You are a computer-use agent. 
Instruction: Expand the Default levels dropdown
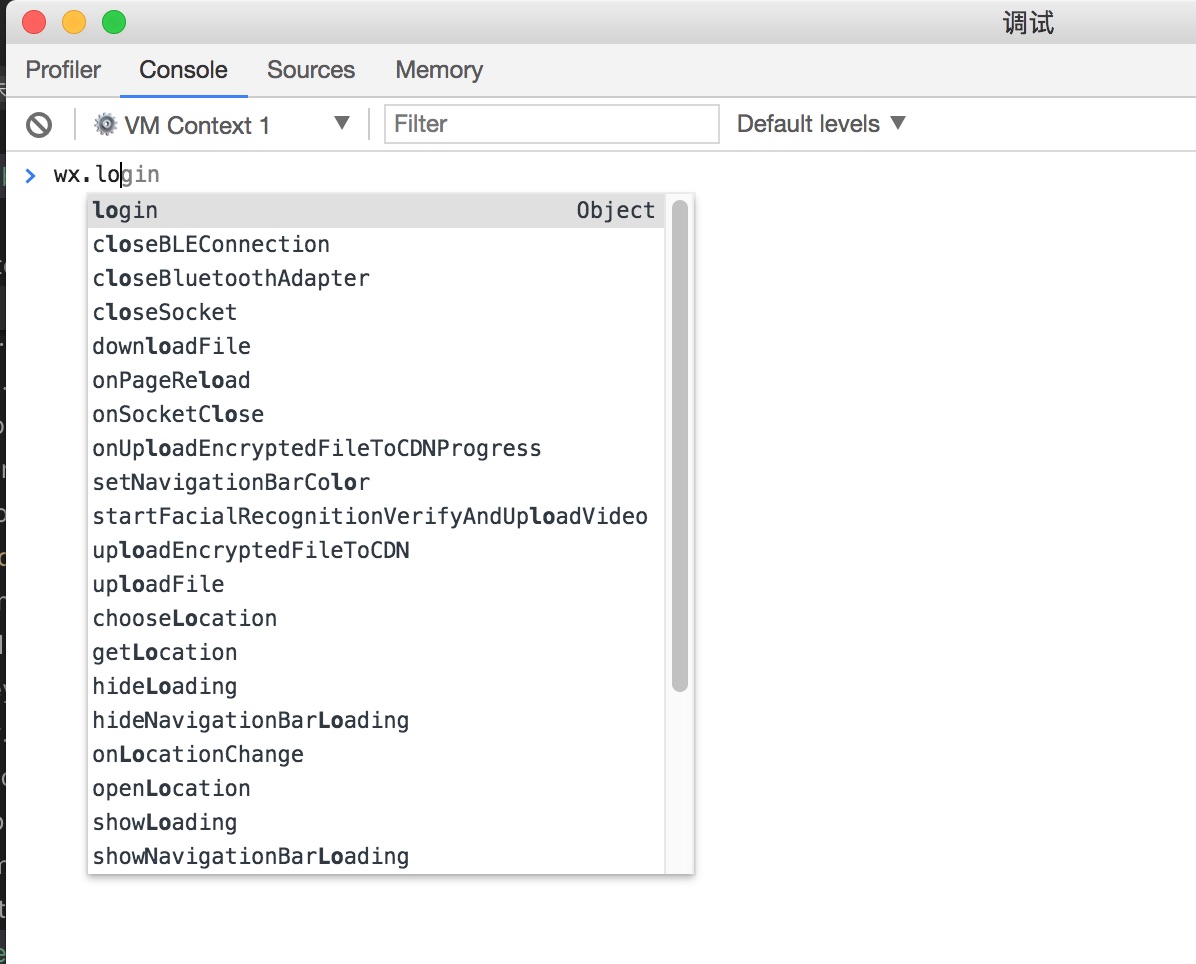pyautogui.click(x=821, y=124)
